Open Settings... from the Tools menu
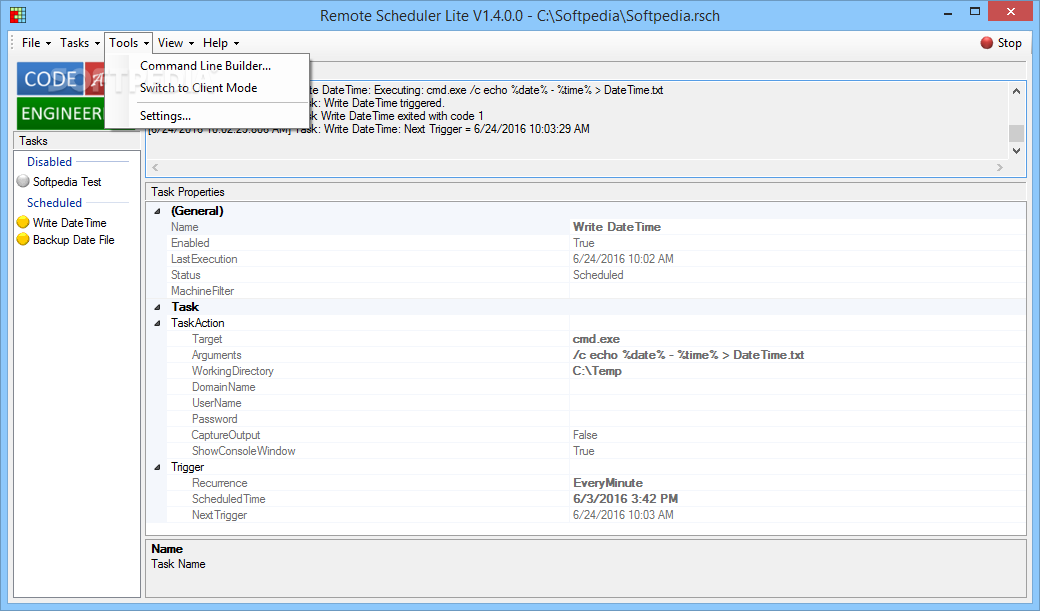The height and width of the screenshot is (611, 1040). [x=165, y=116]
